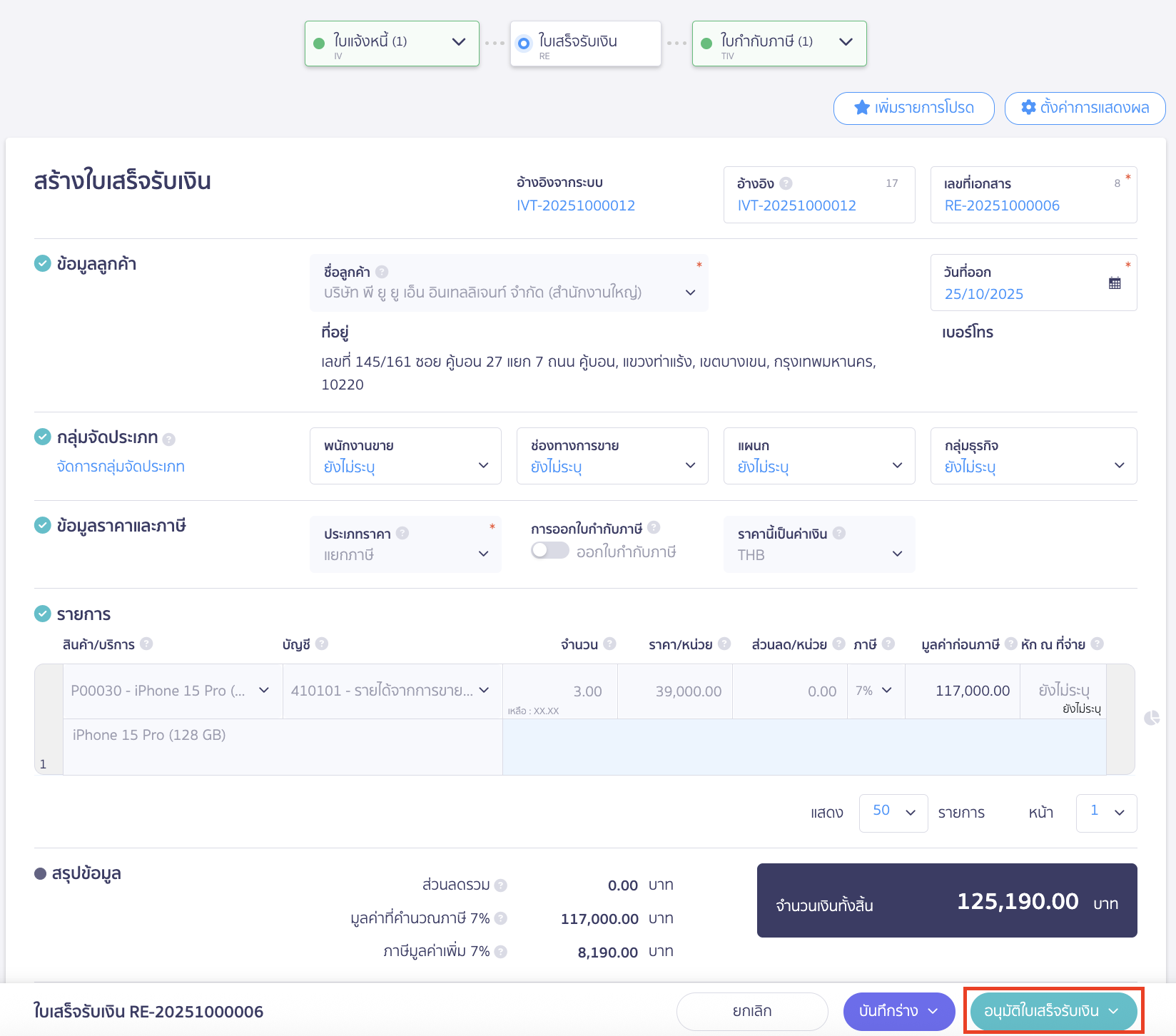This screenshot has height=1036, width=1176.
Task: Click the help icon next to อ้างอิง
Action: coord(786,183)
